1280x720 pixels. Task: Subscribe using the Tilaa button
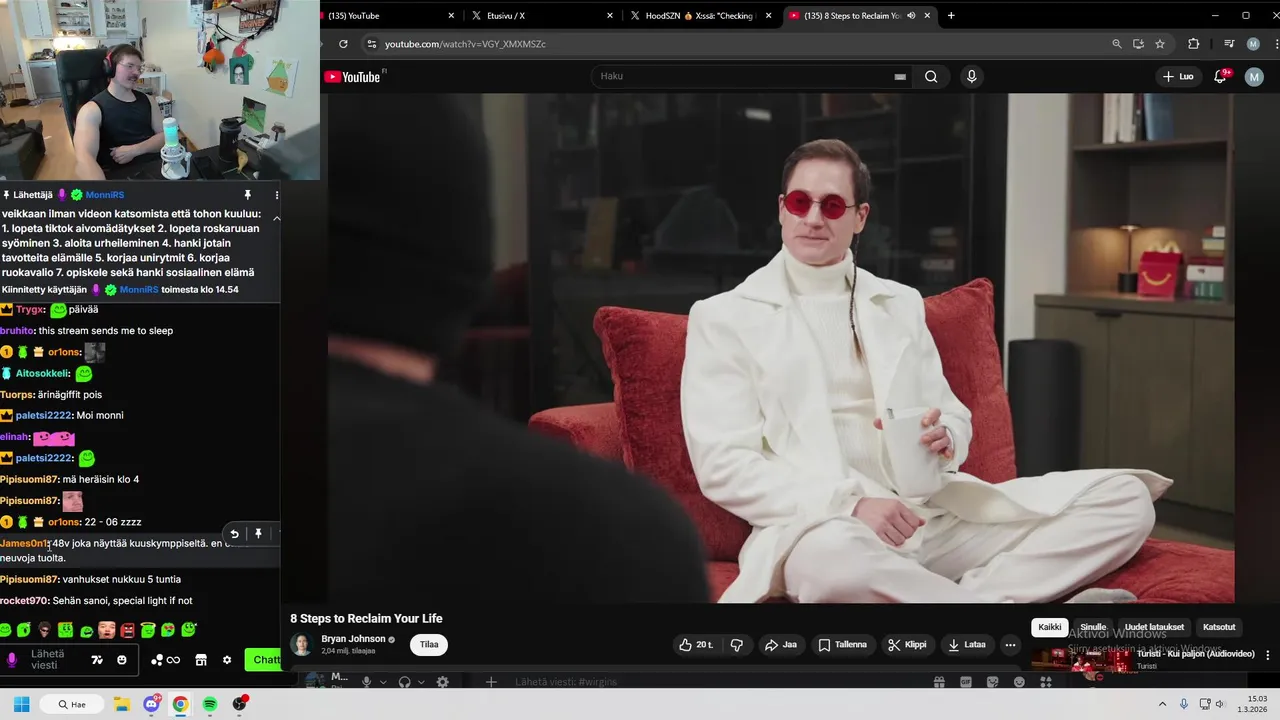pos(429,645)
